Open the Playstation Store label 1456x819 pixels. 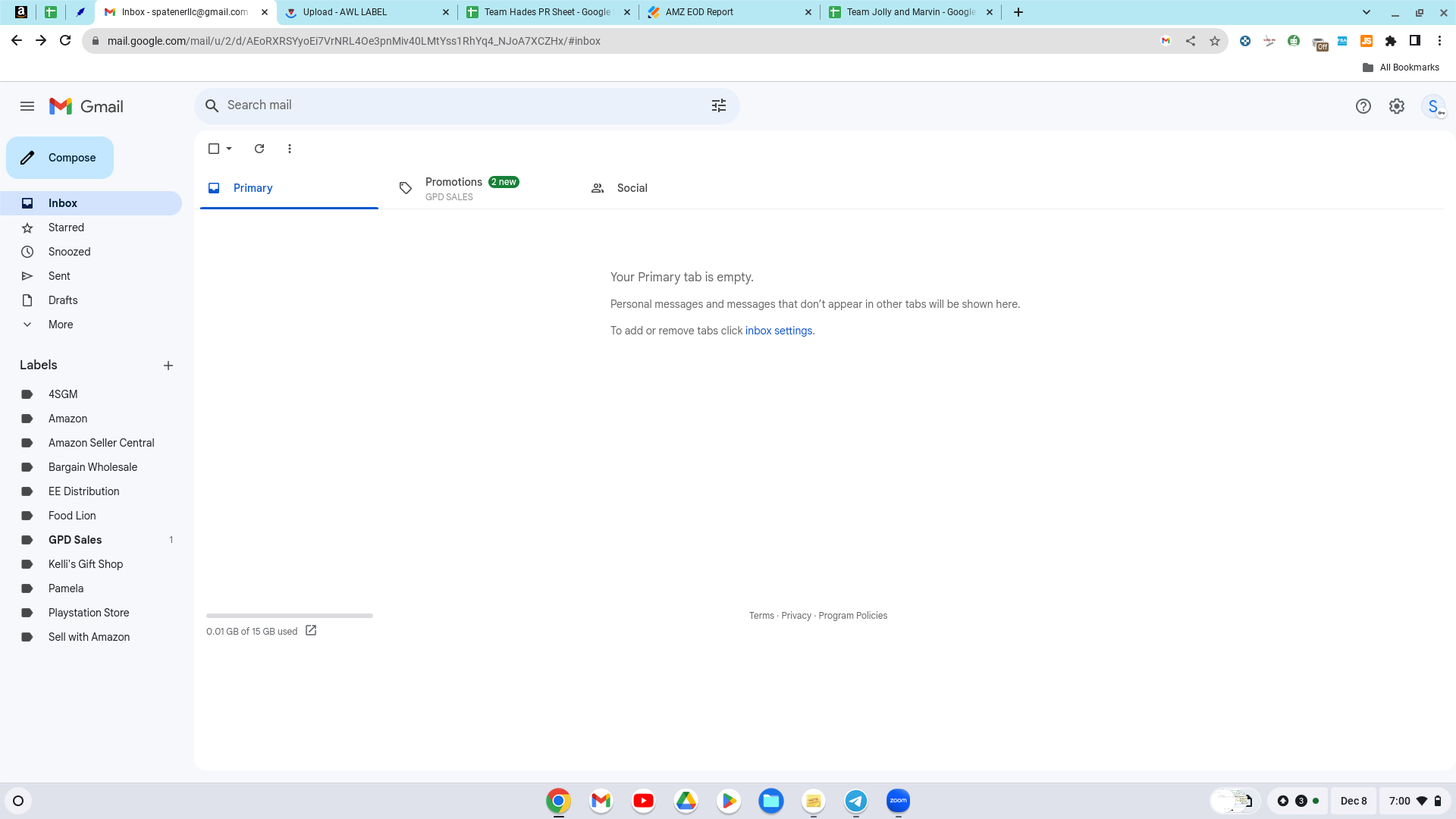tap(91, 613)
